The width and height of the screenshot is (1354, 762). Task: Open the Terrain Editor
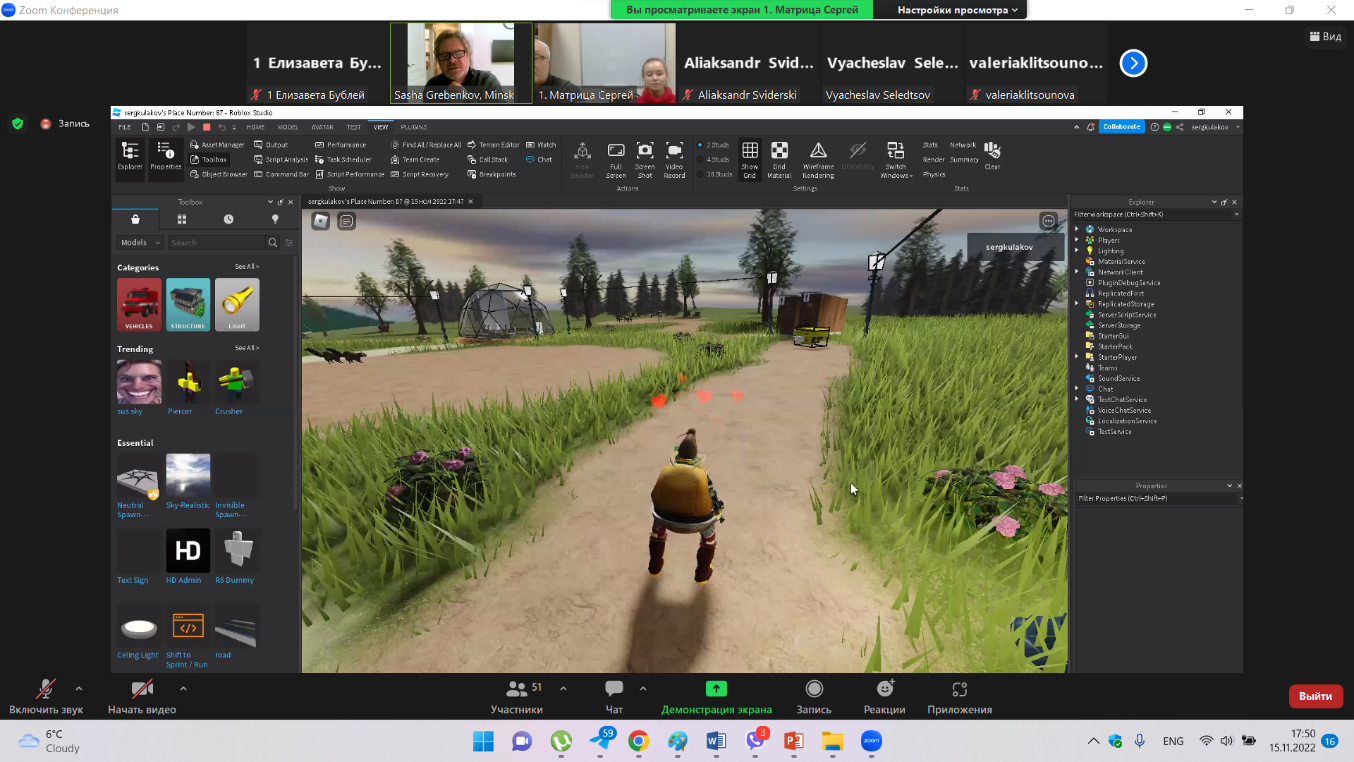pyautogui.click(x=493, y=145)
